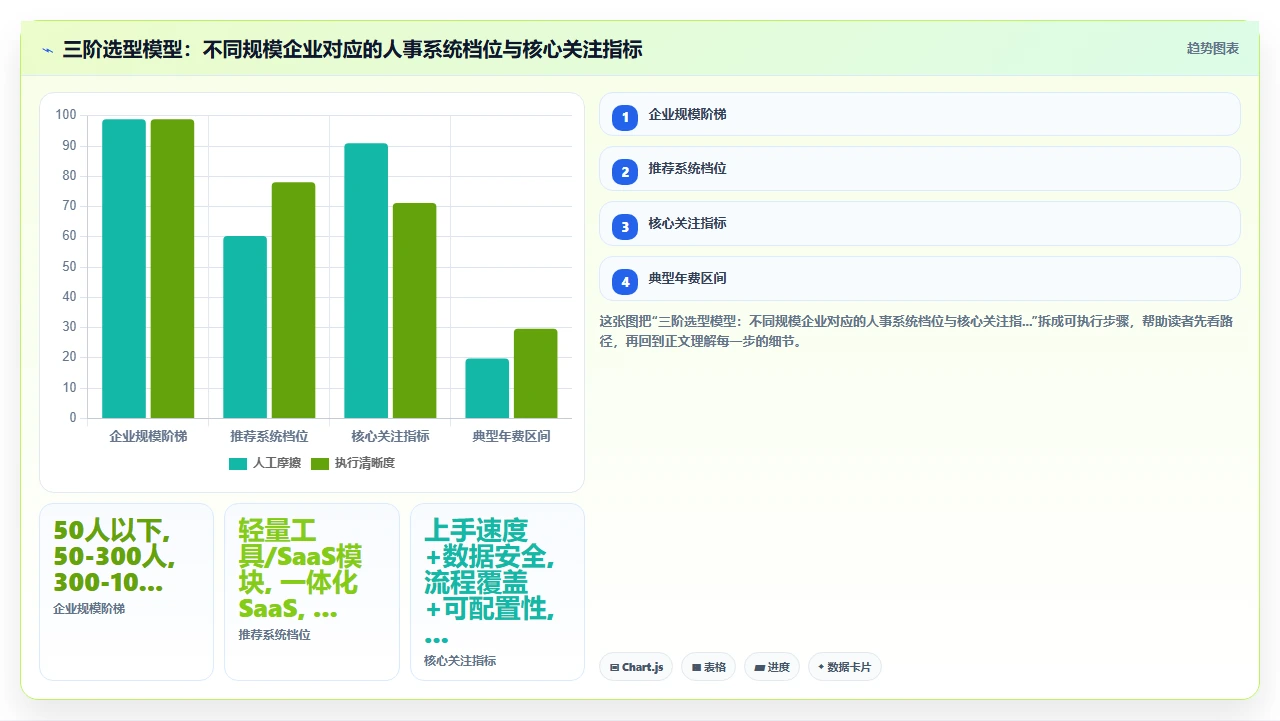
Task: Click step number 2 badge
Action: point(625,172)
